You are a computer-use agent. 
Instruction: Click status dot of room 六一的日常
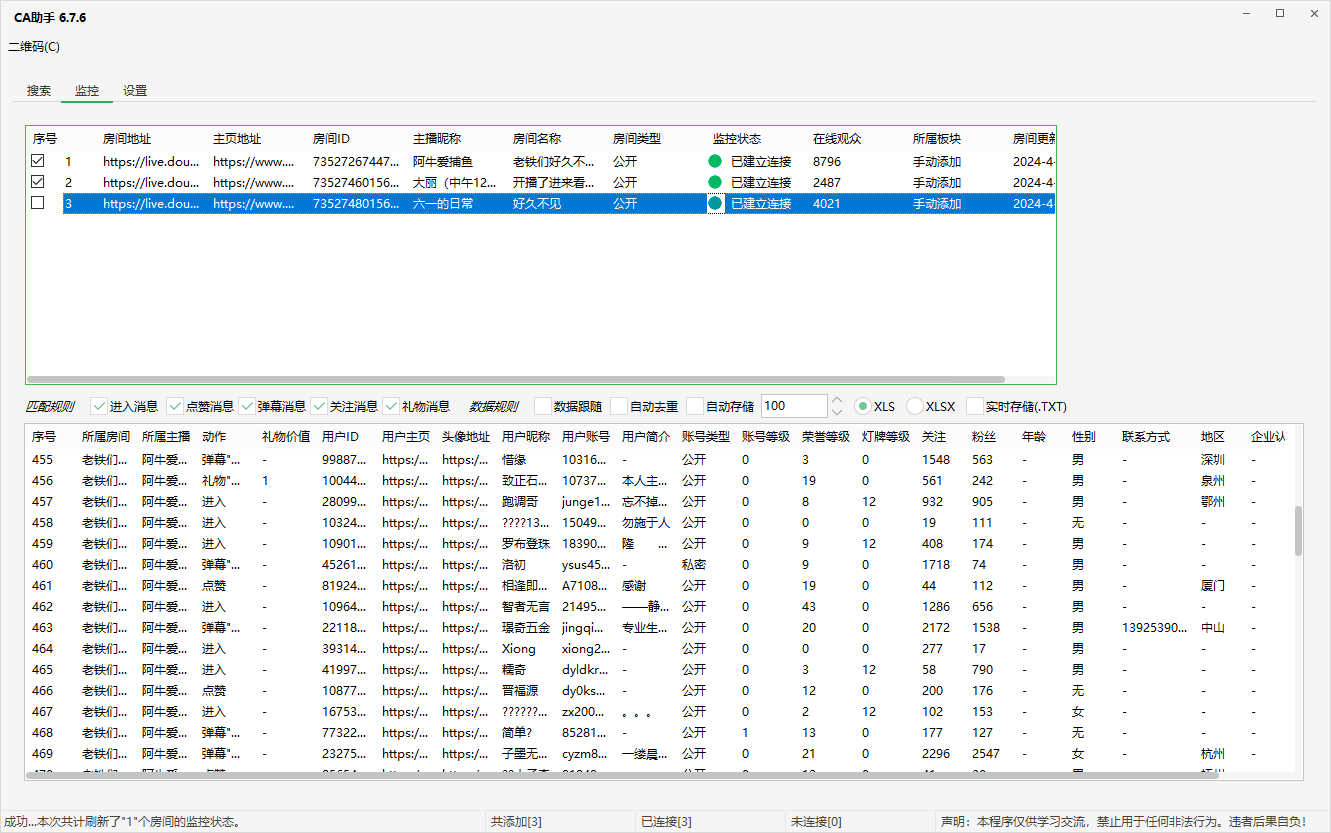click(x=715, y=203)
